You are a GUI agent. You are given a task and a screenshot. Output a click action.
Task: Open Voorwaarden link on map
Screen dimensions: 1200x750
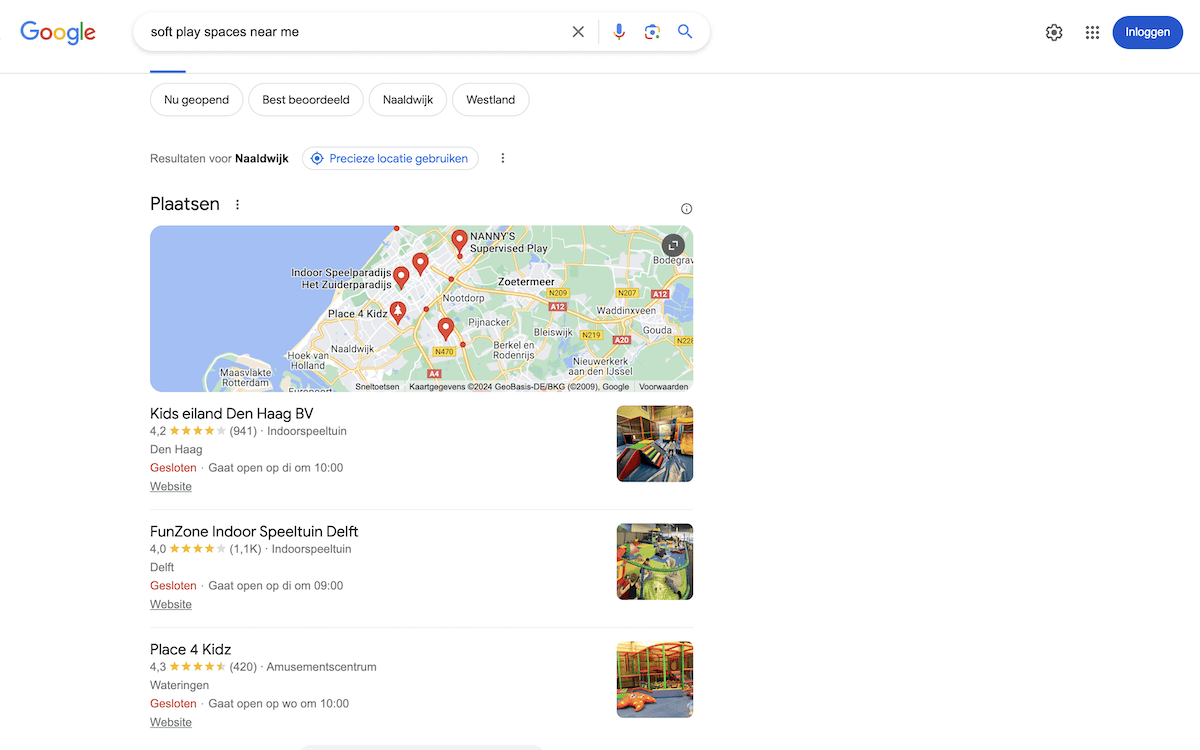click(664, 387)
